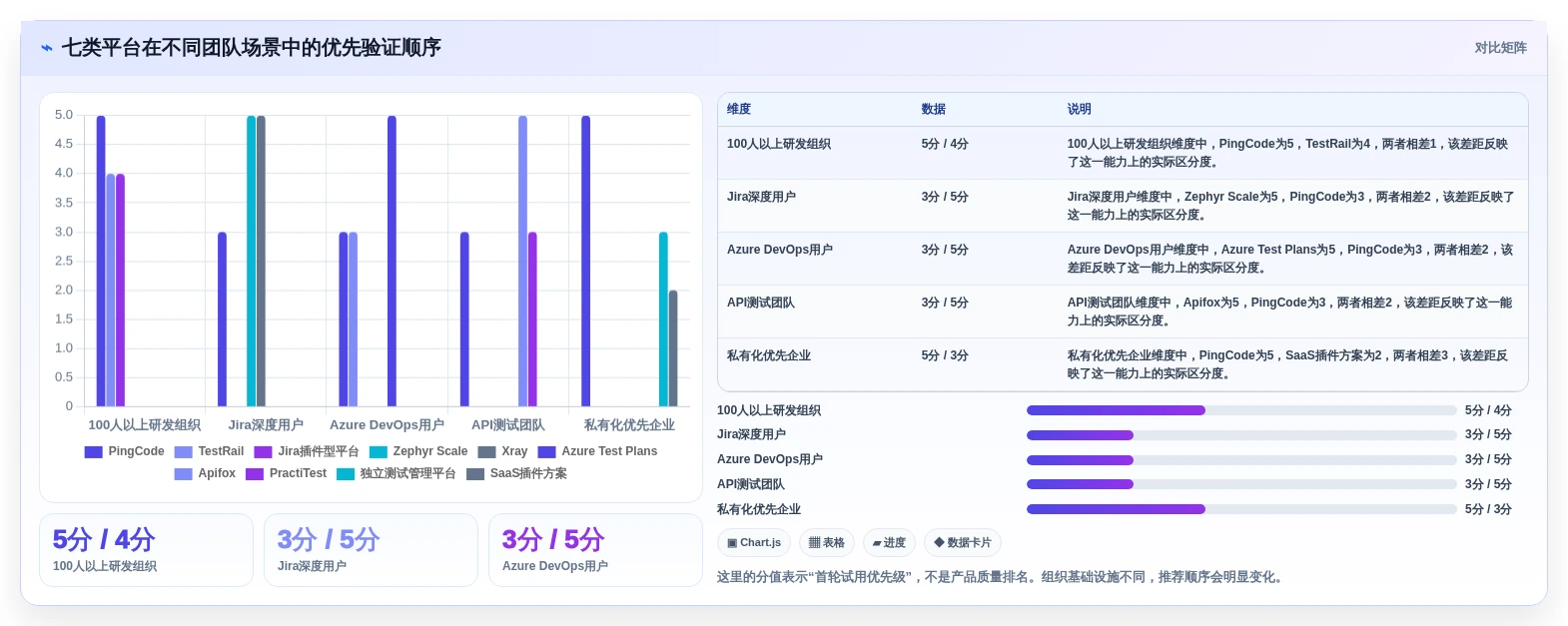
Task: Click the tall PingCode bar for 私有化优先企业
Action: 586,262
